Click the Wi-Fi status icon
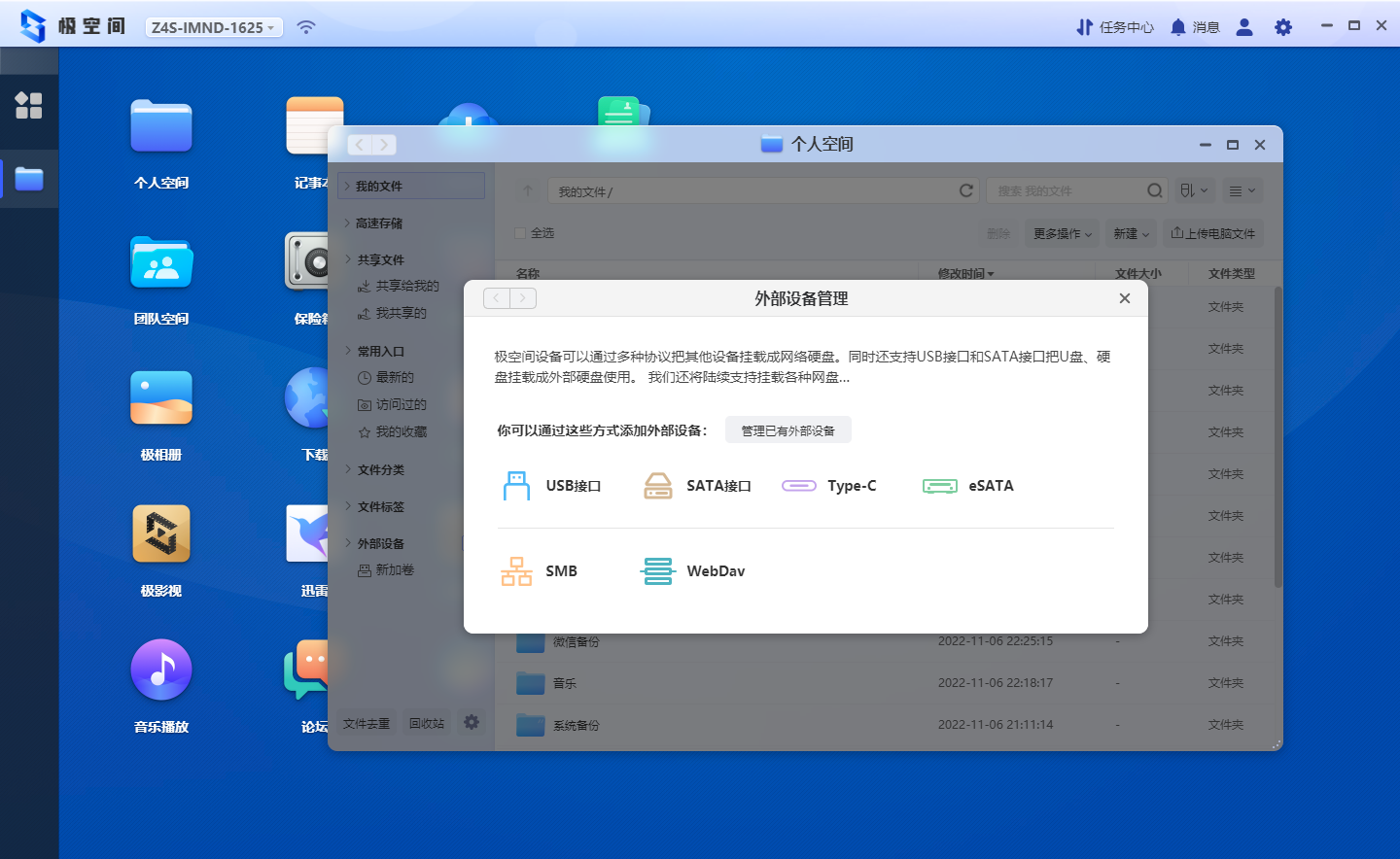 tap(306, 27)
